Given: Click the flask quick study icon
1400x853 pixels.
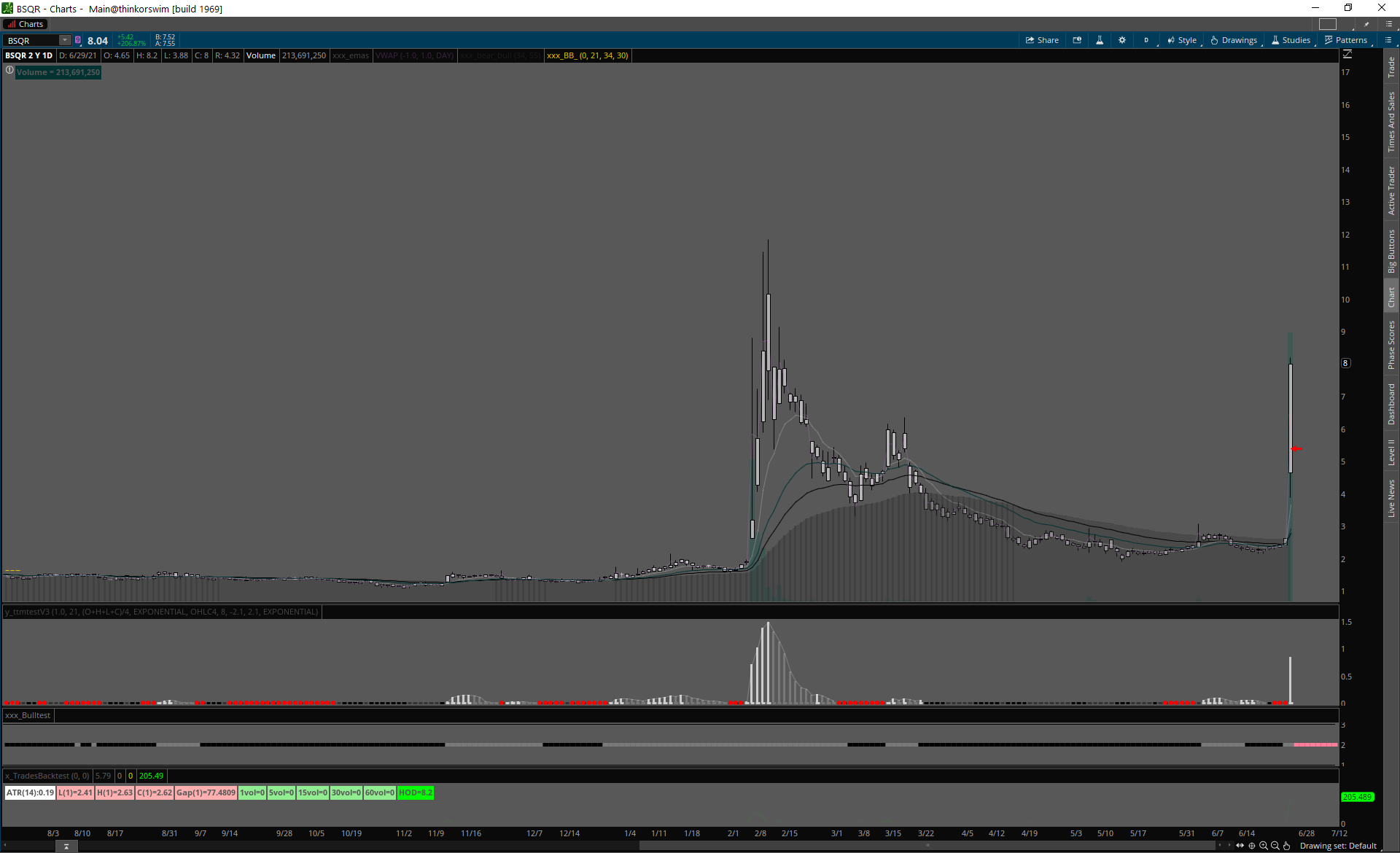Looking at the screenshot, I should [1100, 40].
